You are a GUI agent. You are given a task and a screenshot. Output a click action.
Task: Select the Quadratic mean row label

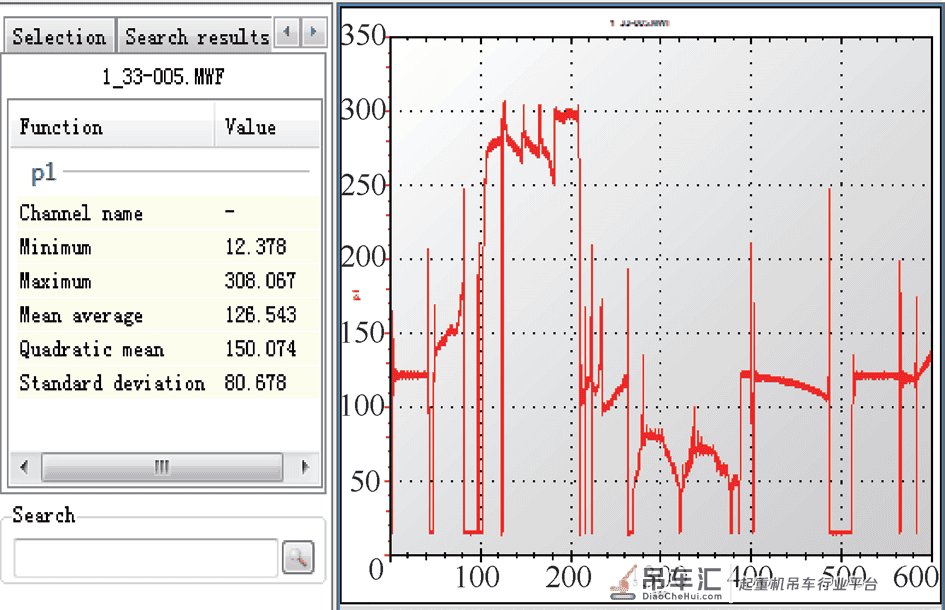click(92, 349)
